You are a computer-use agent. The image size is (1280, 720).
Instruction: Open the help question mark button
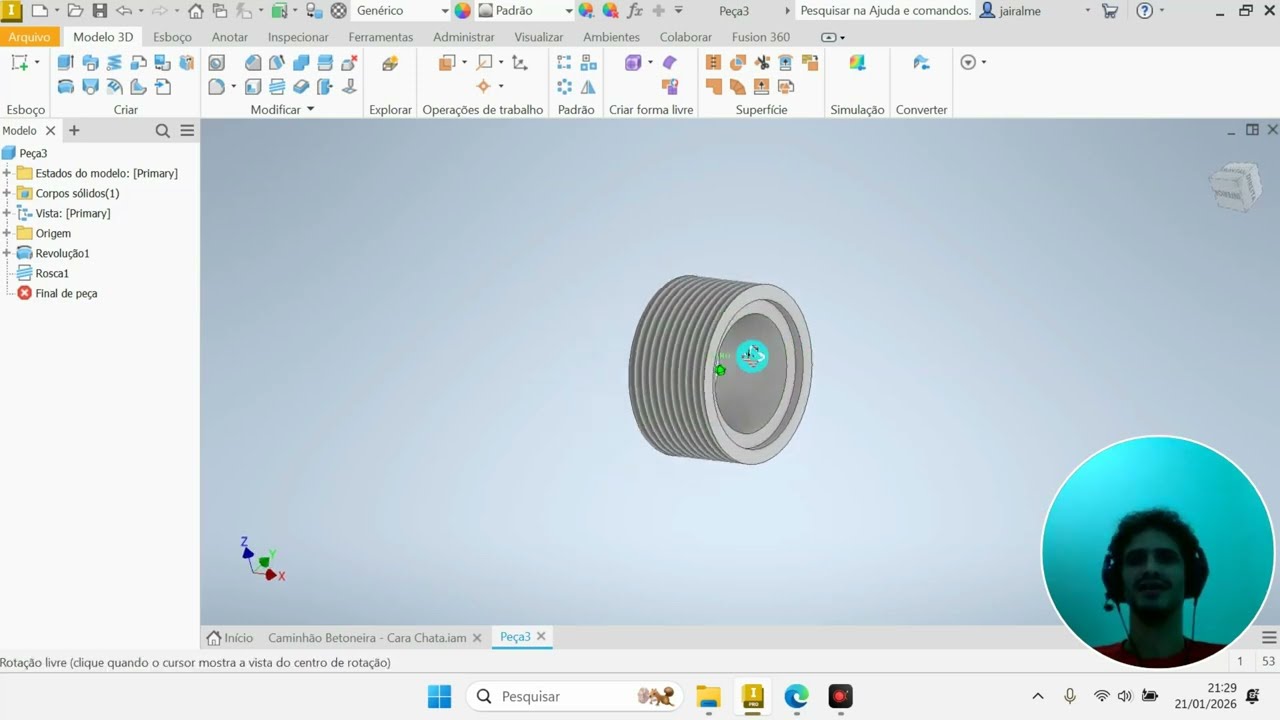coord(1145,11)
